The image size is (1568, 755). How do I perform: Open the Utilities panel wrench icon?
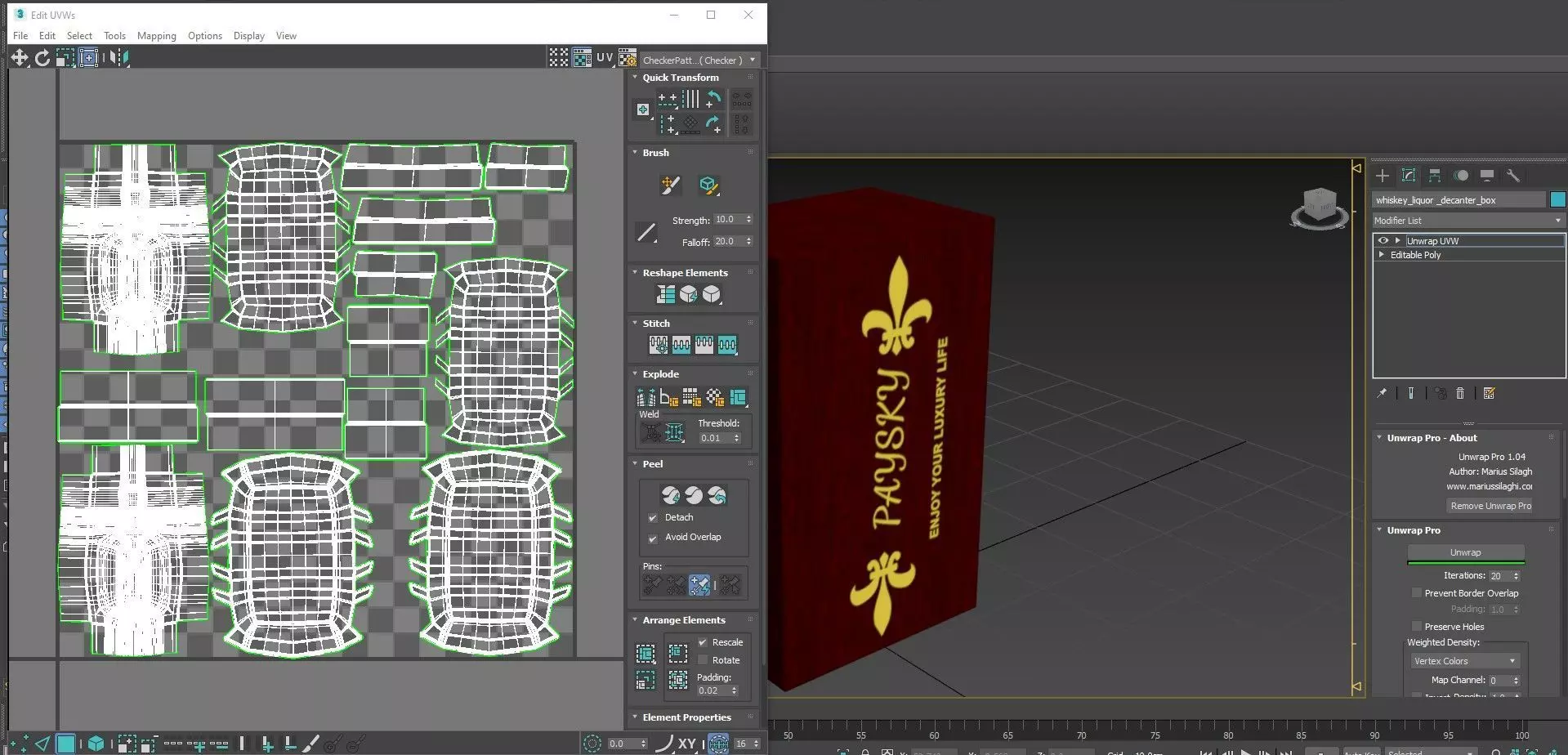tap(1513, 176)
